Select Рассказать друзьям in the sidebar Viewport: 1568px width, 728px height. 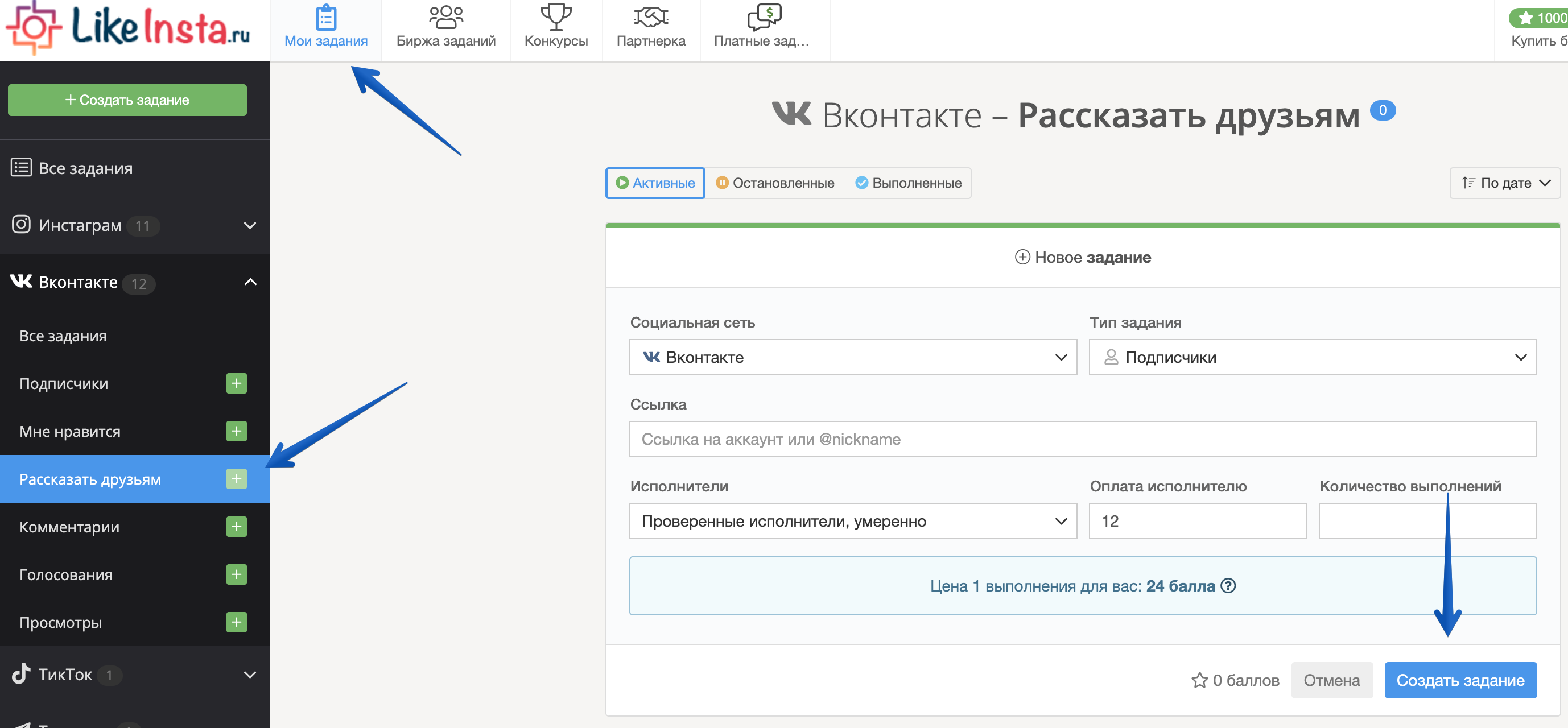(90, 479)
